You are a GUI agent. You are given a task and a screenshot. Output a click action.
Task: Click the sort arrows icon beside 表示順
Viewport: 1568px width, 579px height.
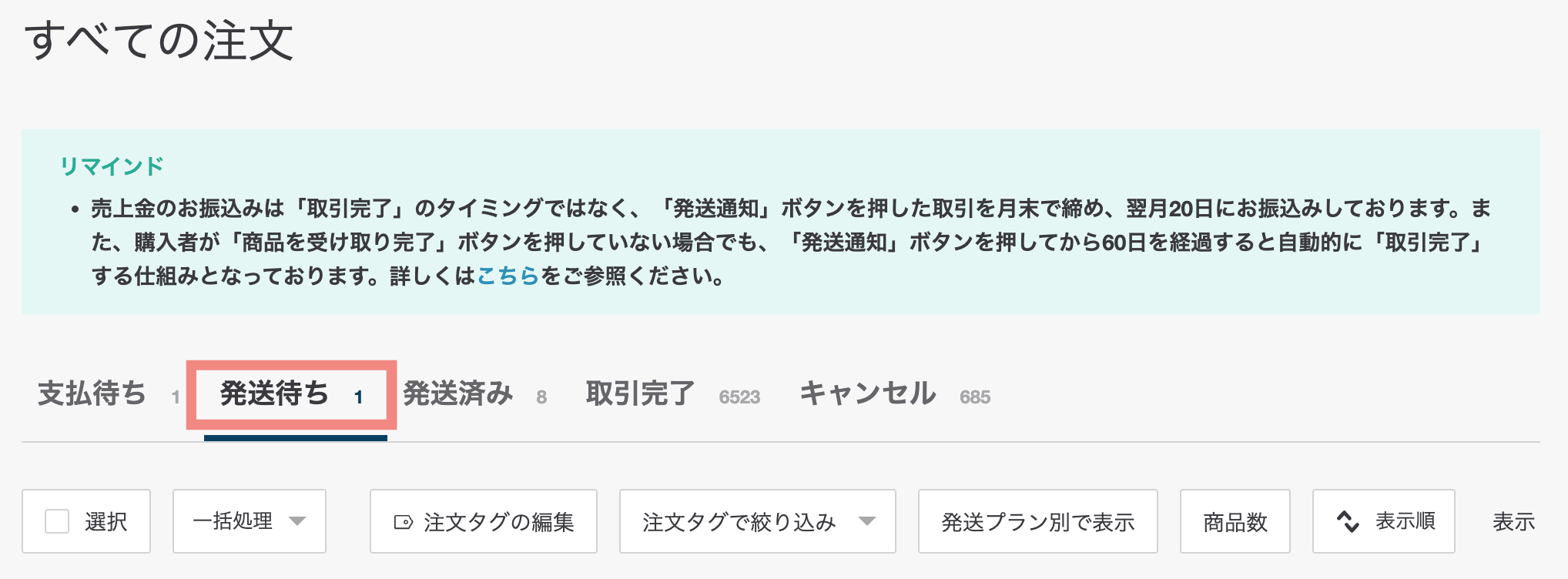coord(1348,521)
